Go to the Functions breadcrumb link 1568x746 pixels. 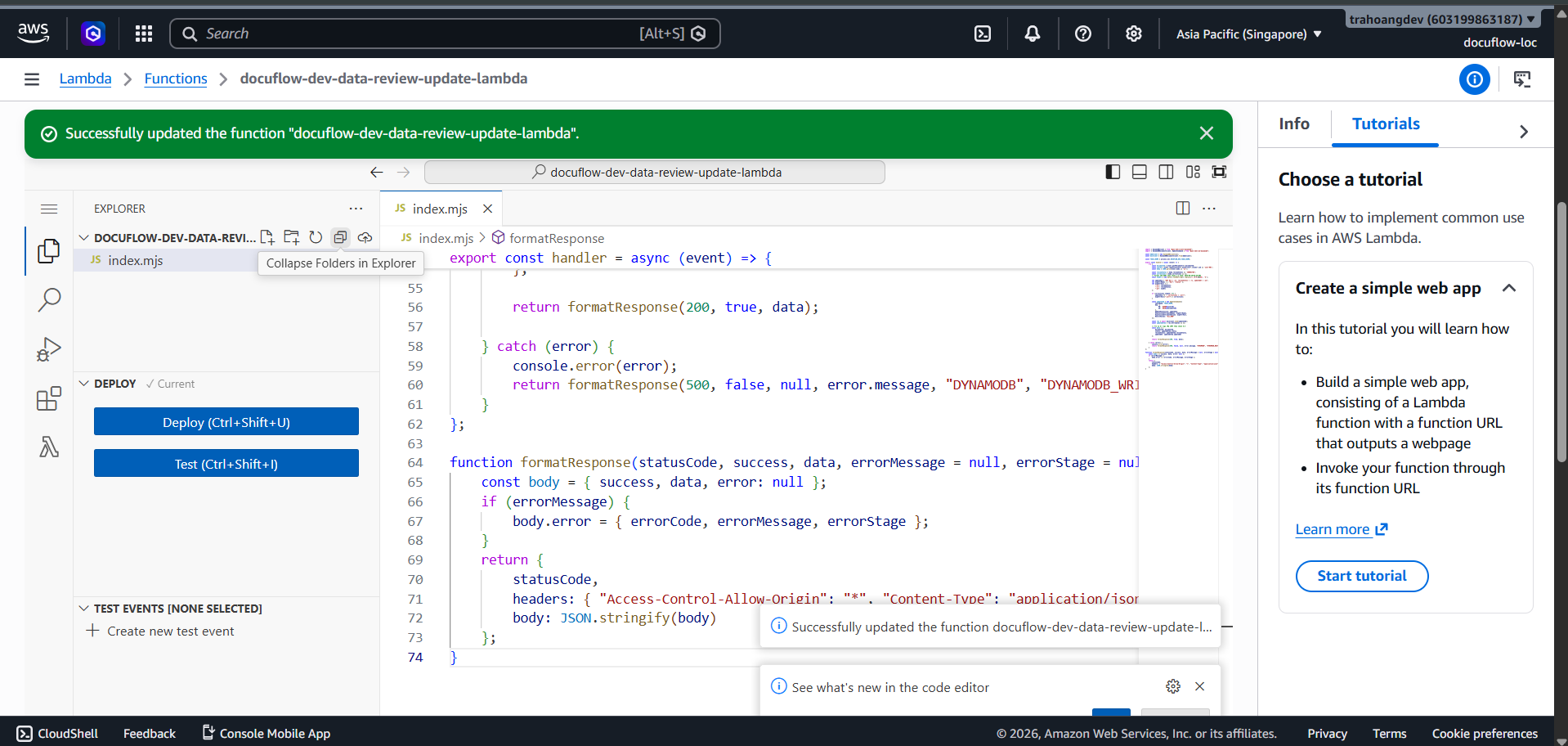pos(176,79)
